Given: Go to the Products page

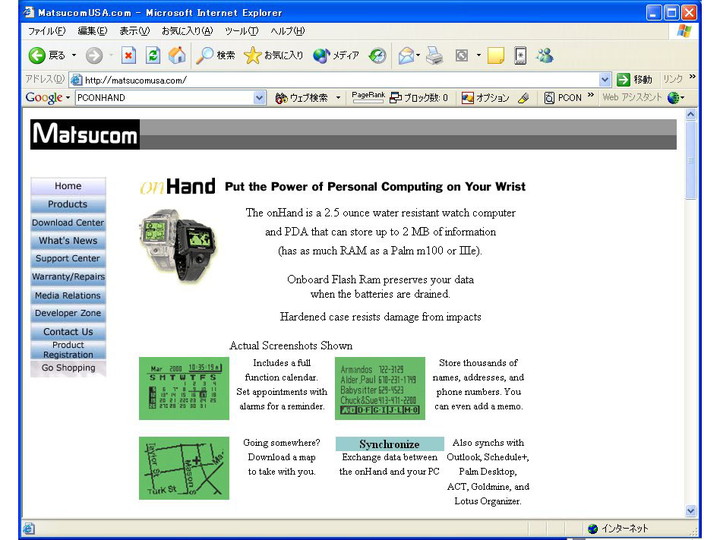Looking at the screenshot, I should (68, 204).
